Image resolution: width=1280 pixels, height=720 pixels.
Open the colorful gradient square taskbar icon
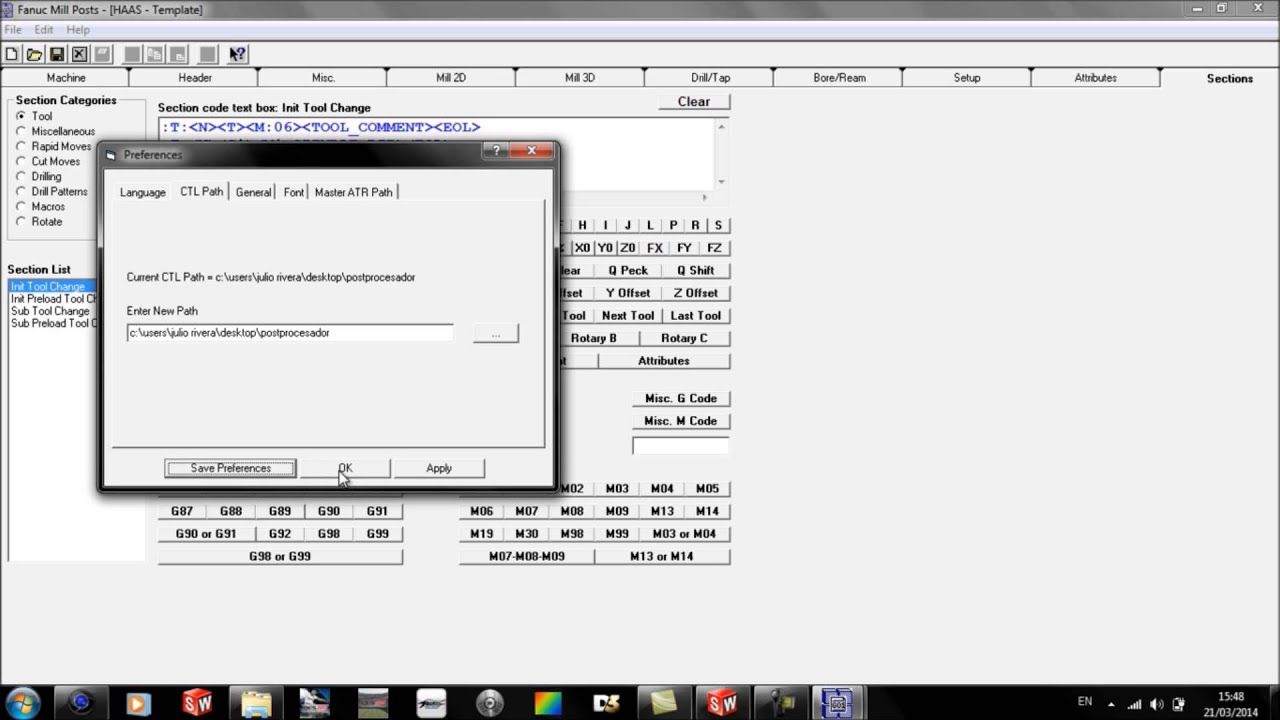coord(548,703)
